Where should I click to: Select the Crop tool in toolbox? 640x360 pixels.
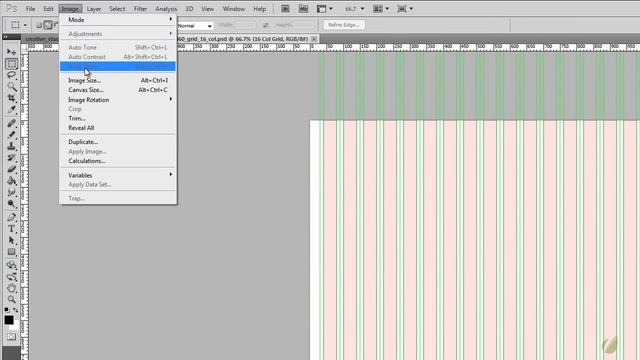pyautogui.click(x=11, y=98)
